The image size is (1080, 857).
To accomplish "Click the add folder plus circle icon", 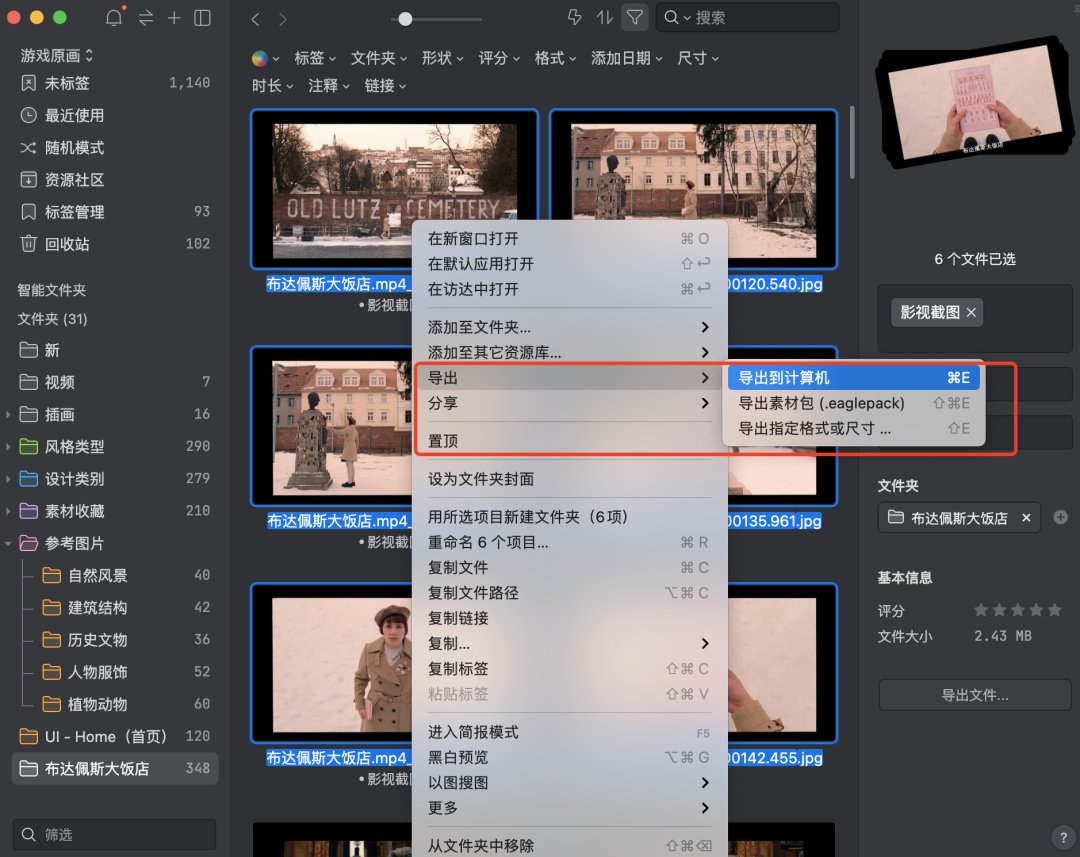I will 1061,517.
